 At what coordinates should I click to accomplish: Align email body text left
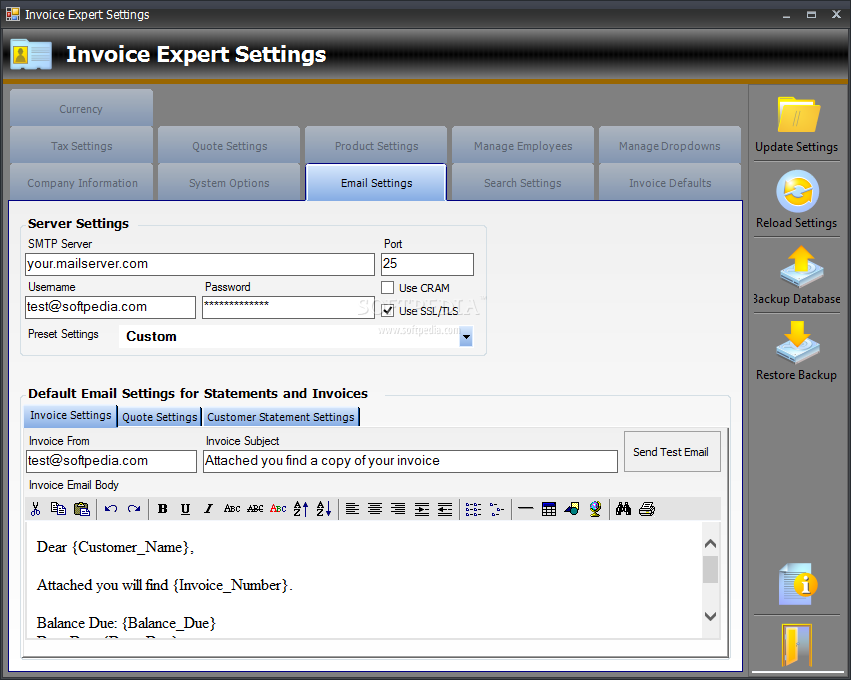click(x=352, y=509)
